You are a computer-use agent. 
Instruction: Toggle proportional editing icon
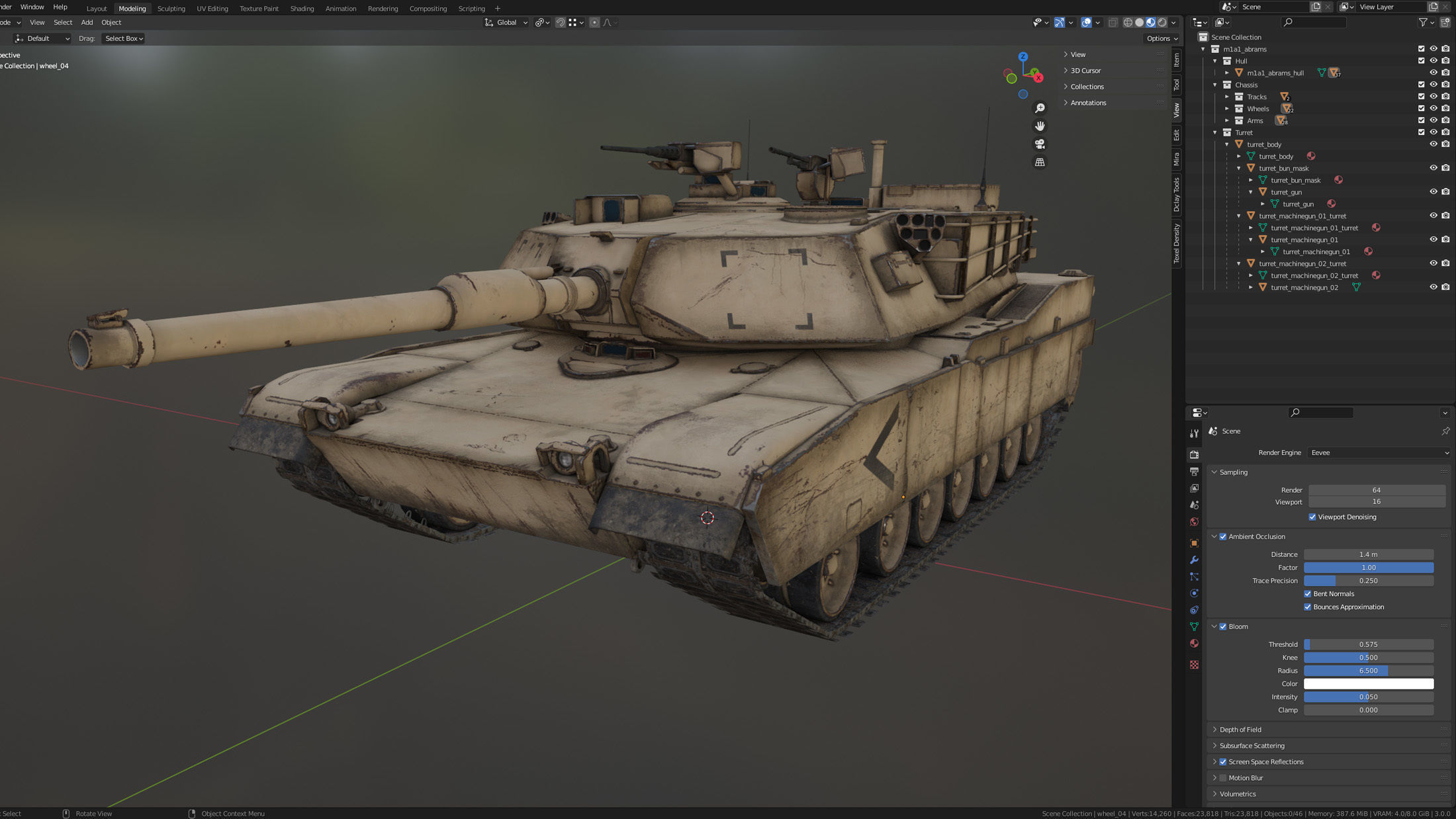click(594, 22)
